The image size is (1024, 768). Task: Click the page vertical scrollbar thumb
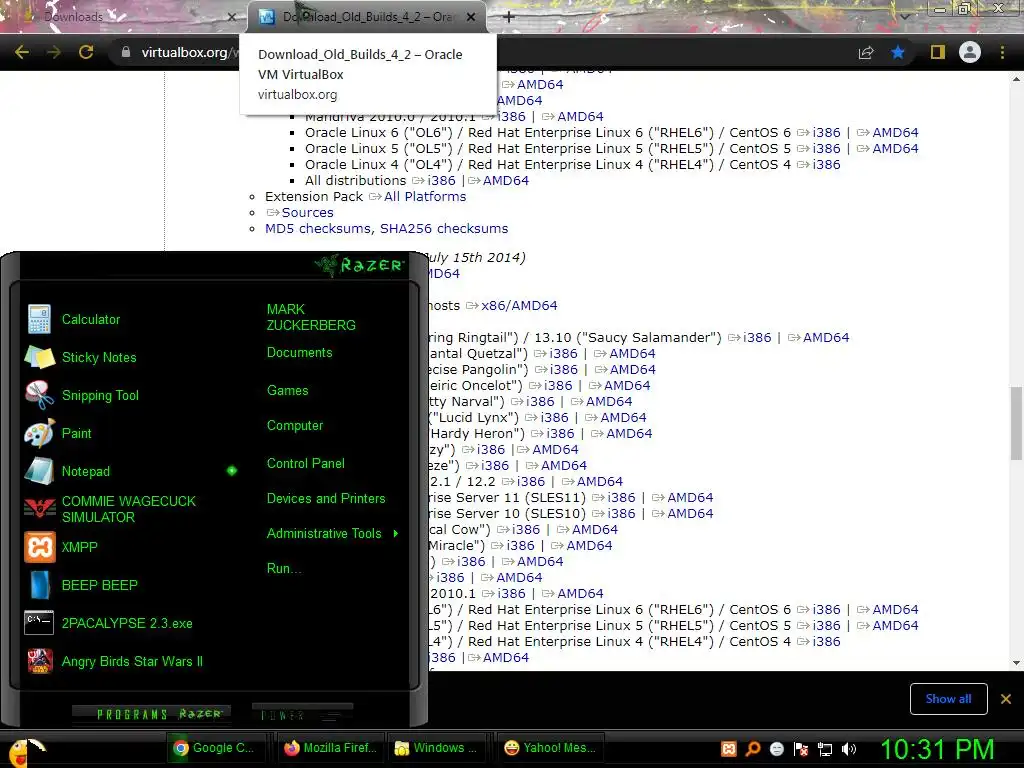1016,423
